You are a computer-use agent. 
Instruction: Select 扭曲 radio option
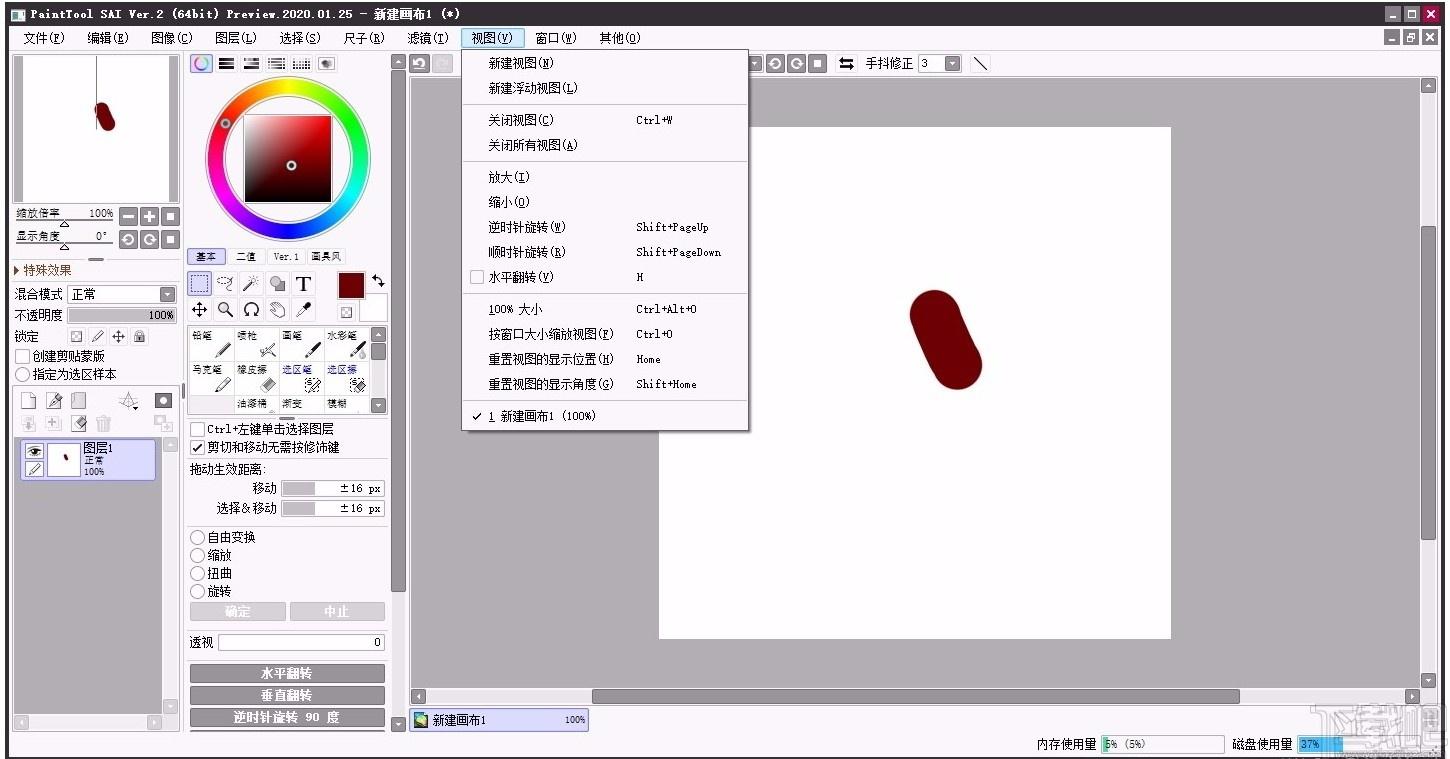click(197, 573)
